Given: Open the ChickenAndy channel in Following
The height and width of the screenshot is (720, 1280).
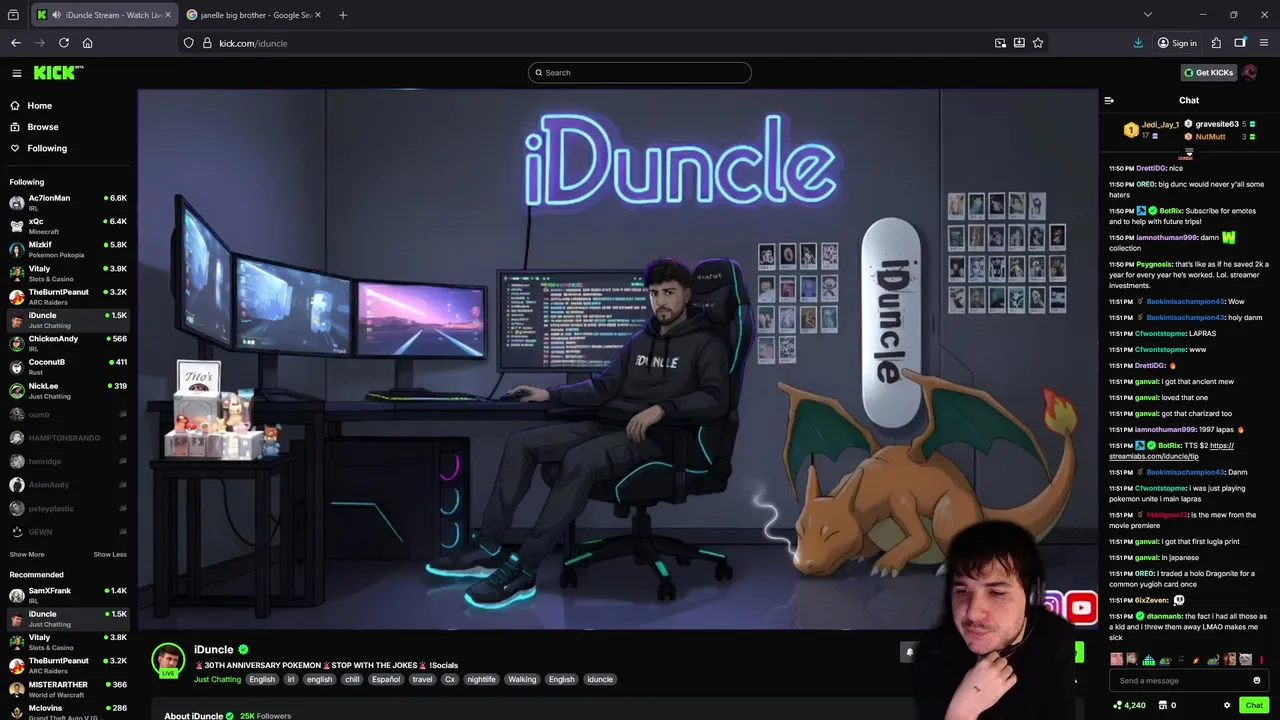Looking at the screenshot, I should pyautogui.click(x=68, y=343).
